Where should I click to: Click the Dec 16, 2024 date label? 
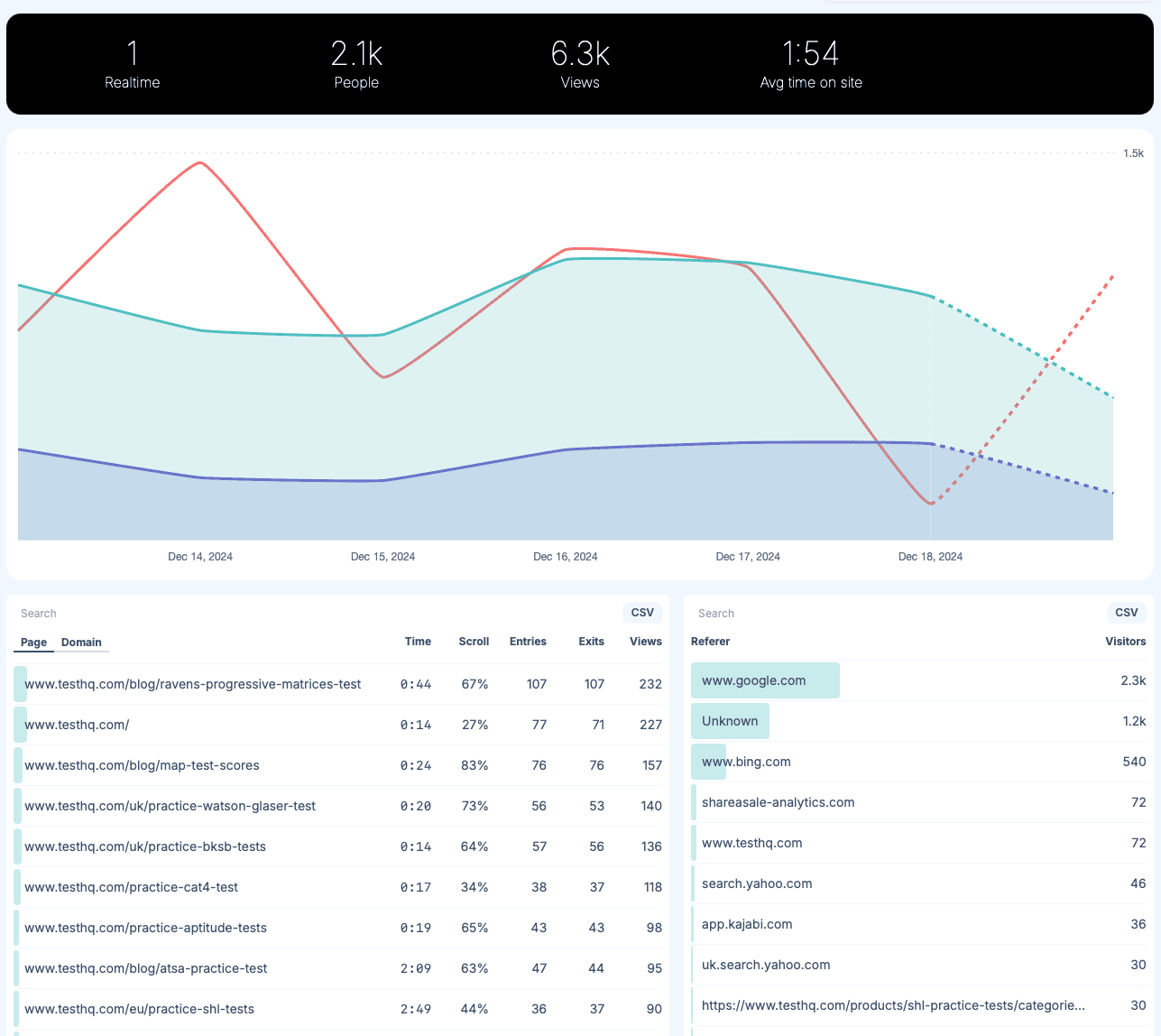point(566,557)
